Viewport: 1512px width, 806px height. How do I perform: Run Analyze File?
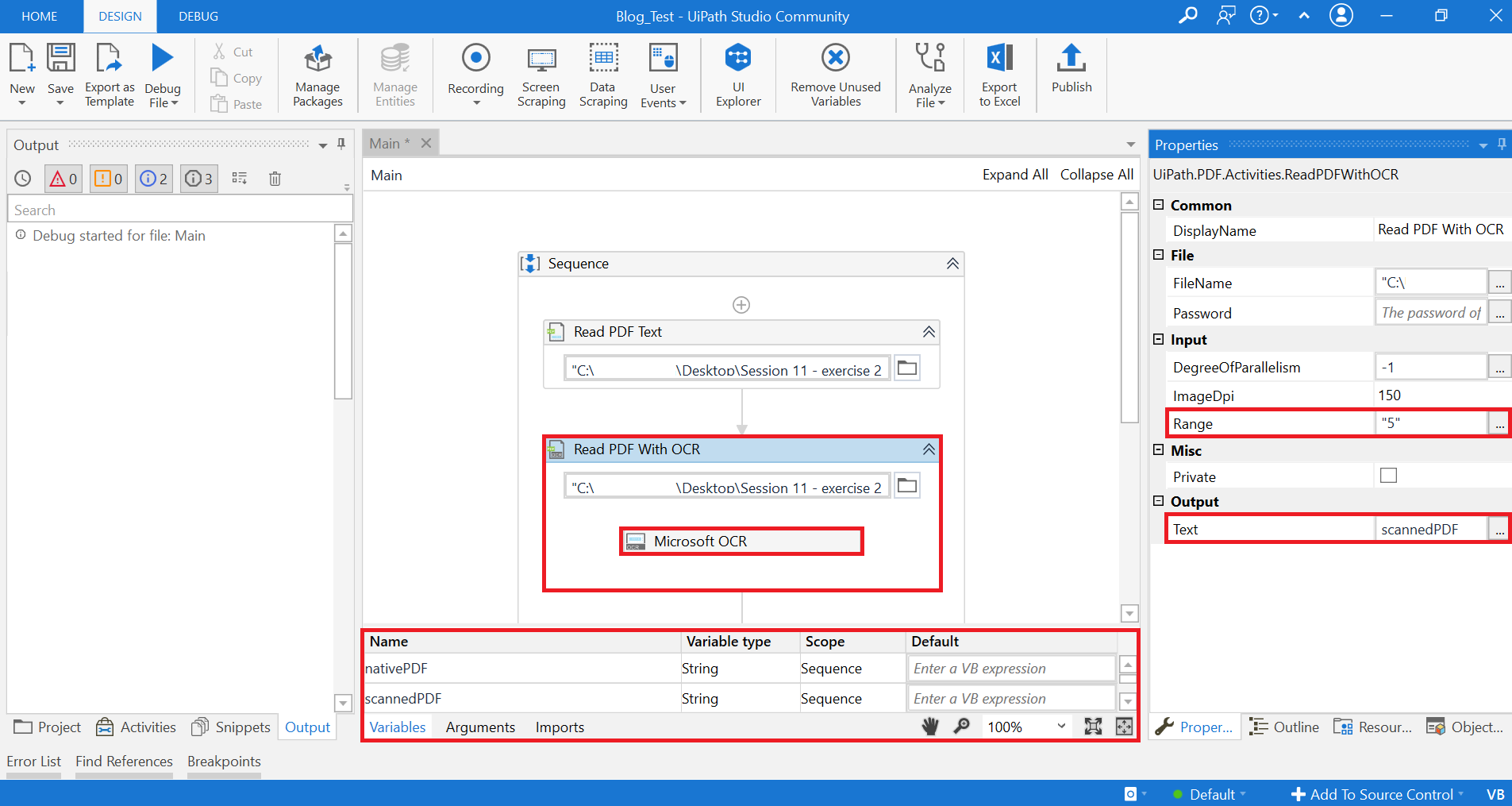(x=930, y=75)
